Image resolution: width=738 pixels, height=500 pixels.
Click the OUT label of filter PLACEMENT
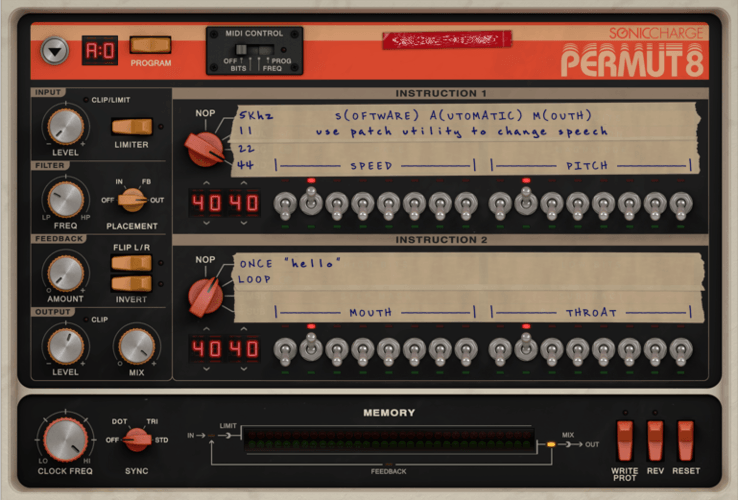[157, 200]
